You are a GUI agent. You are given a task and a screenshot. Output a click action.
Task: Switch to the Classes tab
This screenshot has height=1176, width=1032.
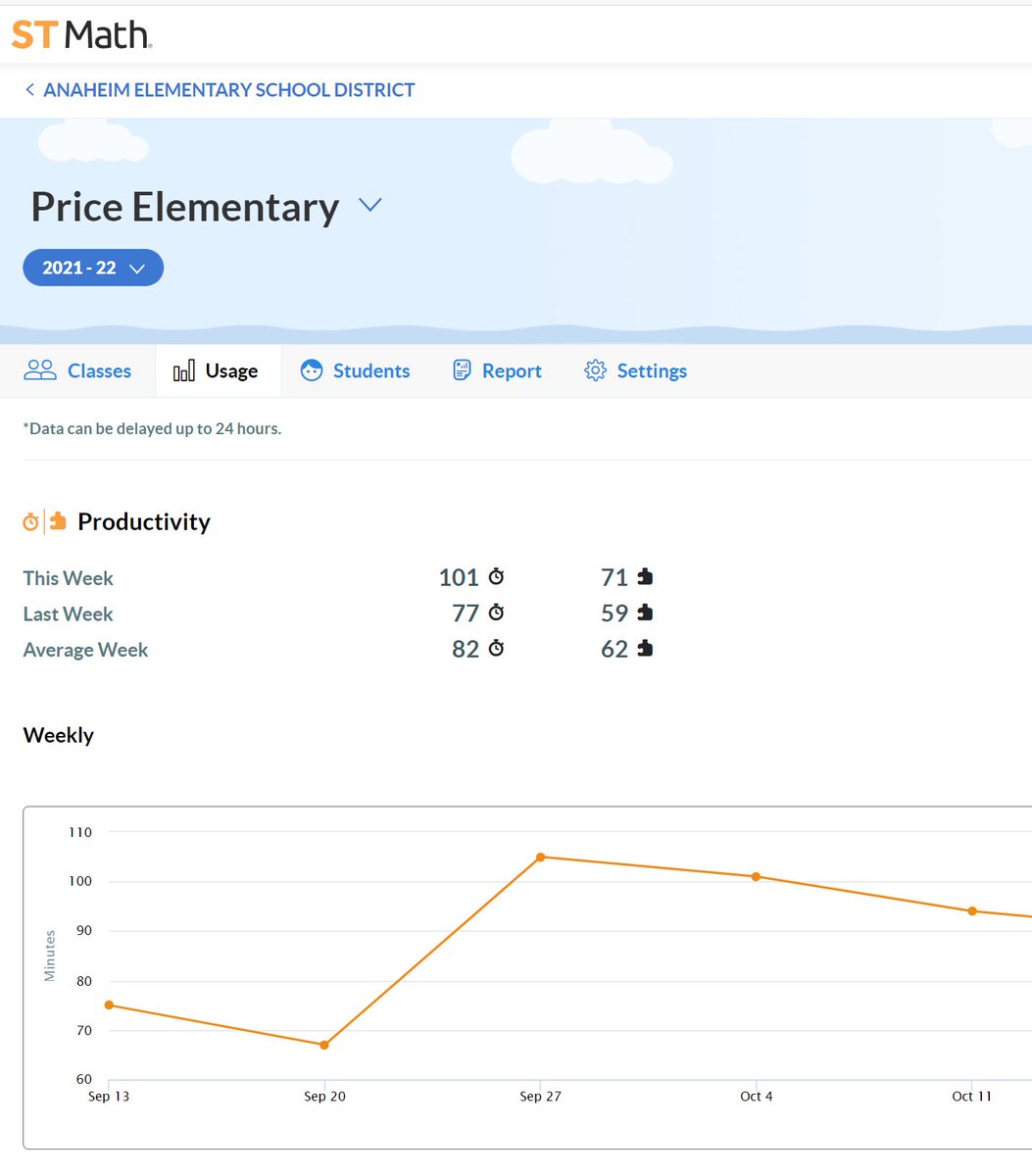(x=77, y=370)
